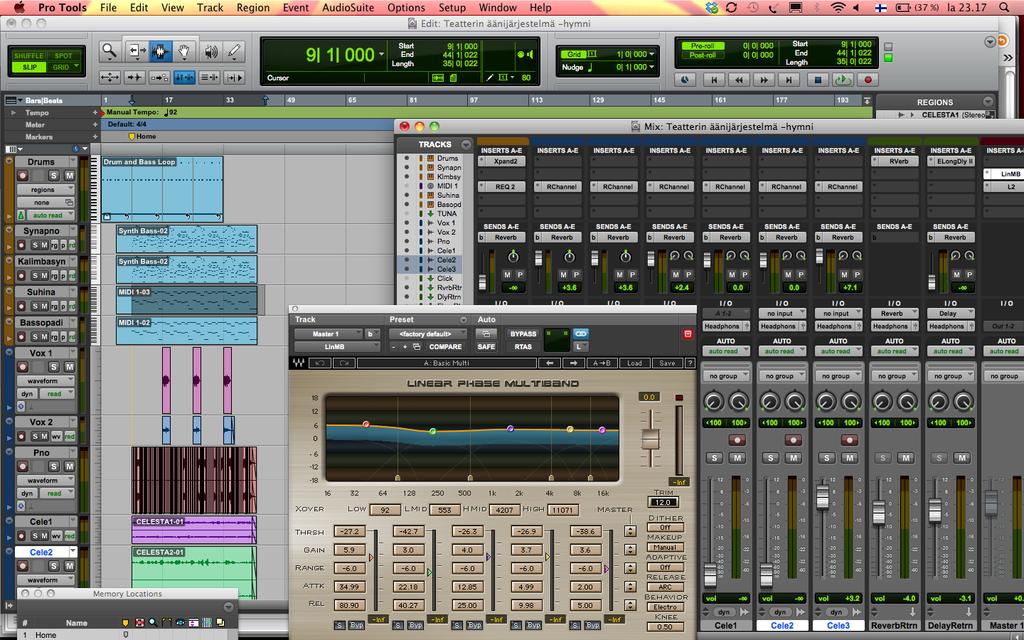Solo the Drums track
This screenshot has height=640, width=1024.
54,176
